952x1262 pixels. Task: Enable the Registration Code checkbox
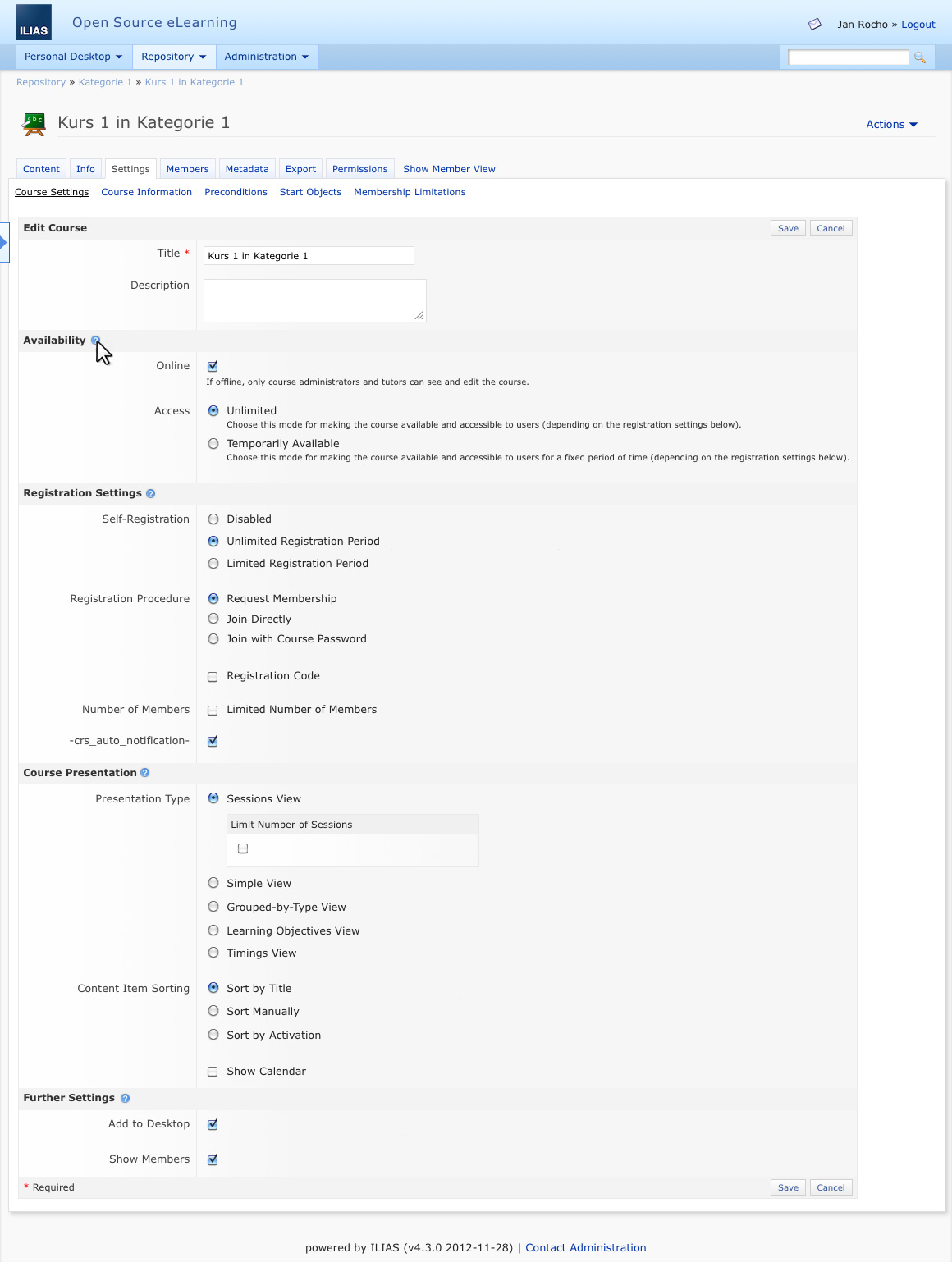(213, 677)
